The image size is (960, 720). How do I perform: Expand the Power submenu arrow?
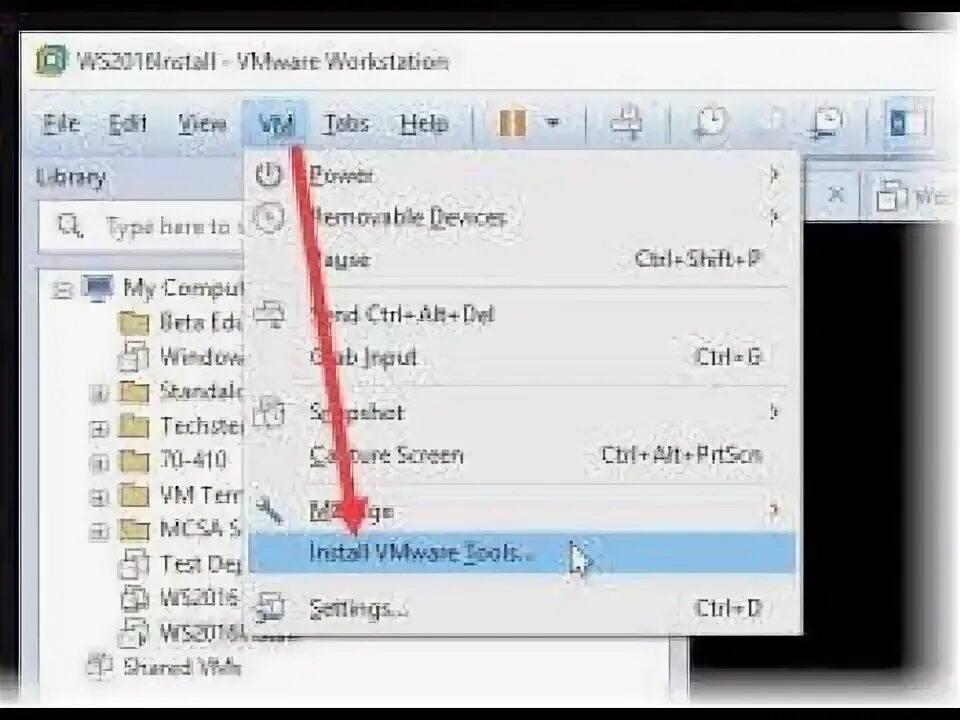[x=774, y=176]
